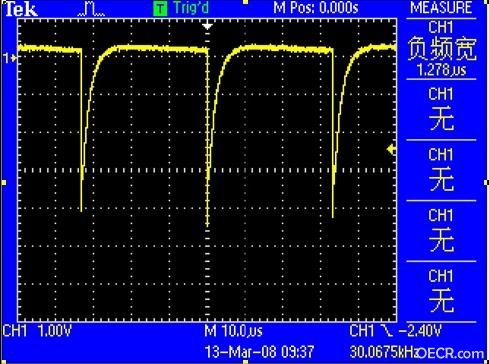Screen dimensions: 489x364
Task: Click the 1.278μs measurement value
Action: [x=441, y=70]
